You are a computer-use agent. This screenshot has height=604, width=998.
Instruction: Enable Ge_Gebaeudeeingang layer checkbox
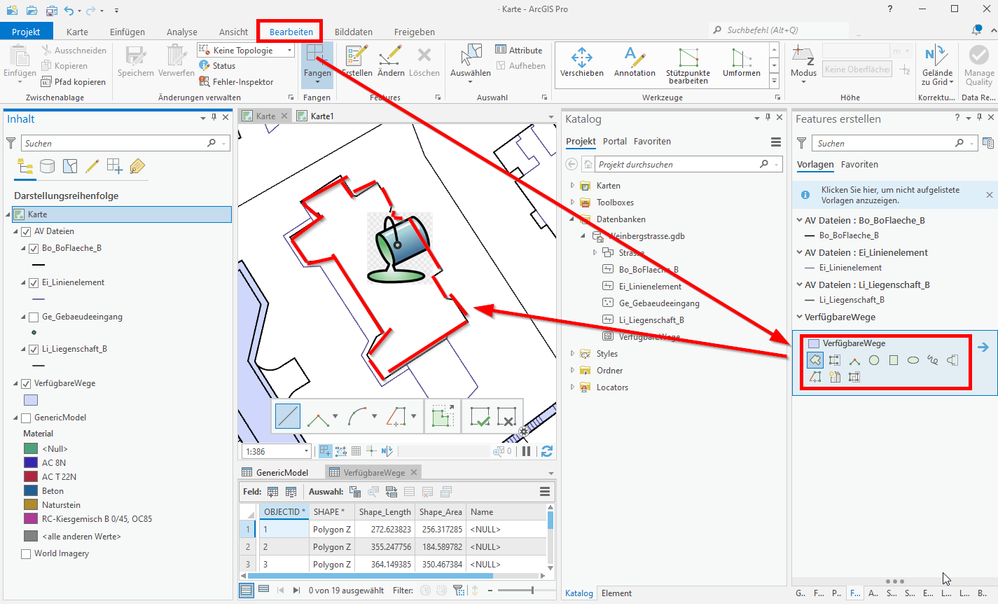point(34,317)
